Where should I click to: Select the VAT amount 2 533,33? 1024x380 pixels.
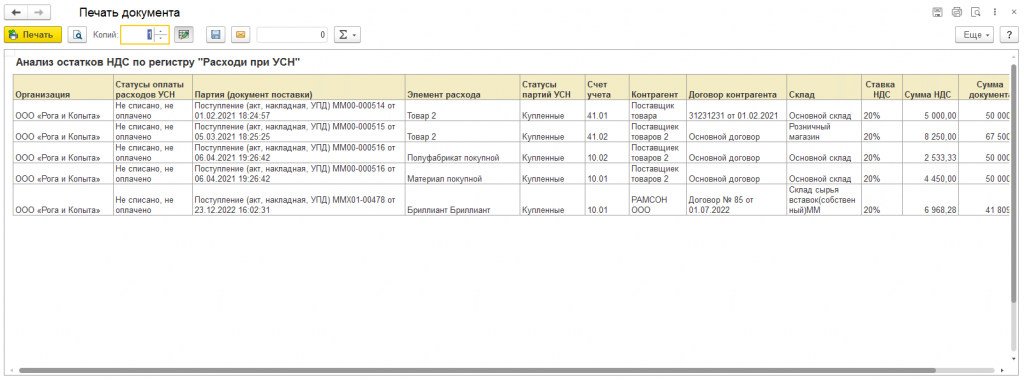click(931, 152)
